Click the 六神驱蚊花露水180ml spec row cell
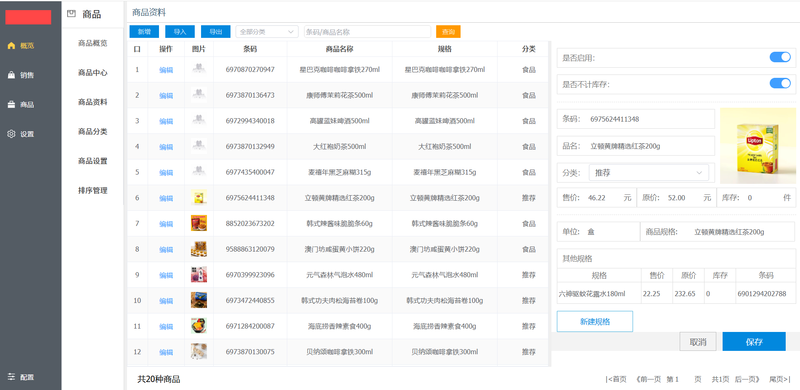The image size is (800, 390). (x=599, y=294)
